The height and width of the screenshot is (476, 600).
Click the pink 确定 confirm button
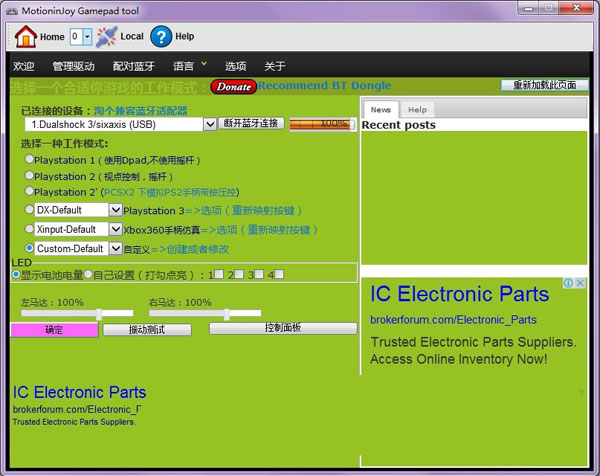[54, 330]
